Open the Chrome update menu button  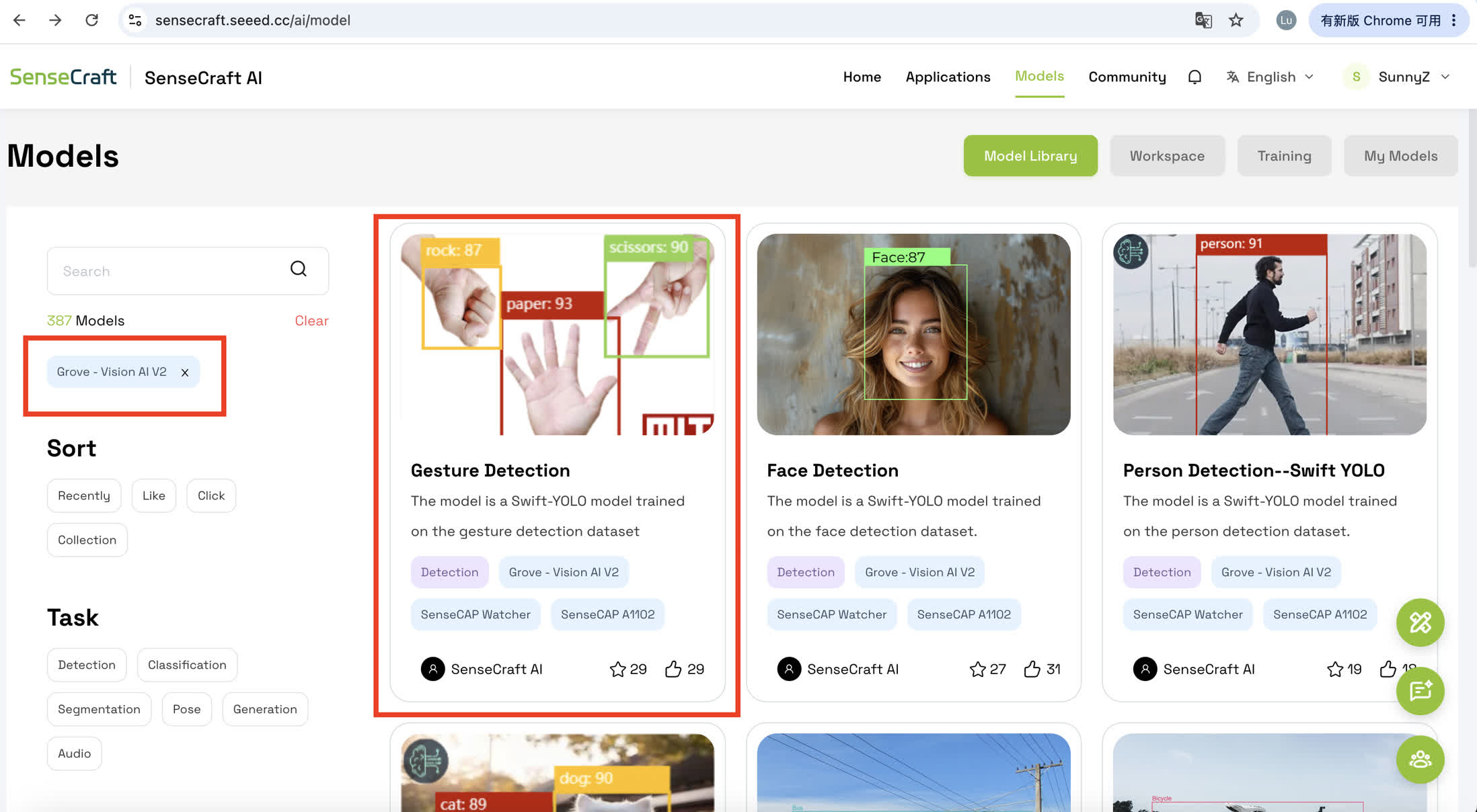pyautogui.click(x=1388, y=20)
